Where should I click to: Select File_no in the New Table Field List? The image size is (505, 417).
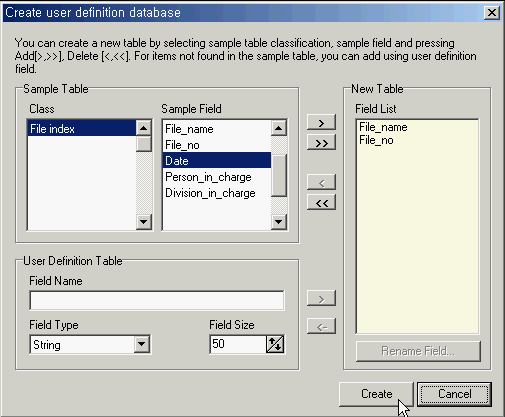pos(376,140)
